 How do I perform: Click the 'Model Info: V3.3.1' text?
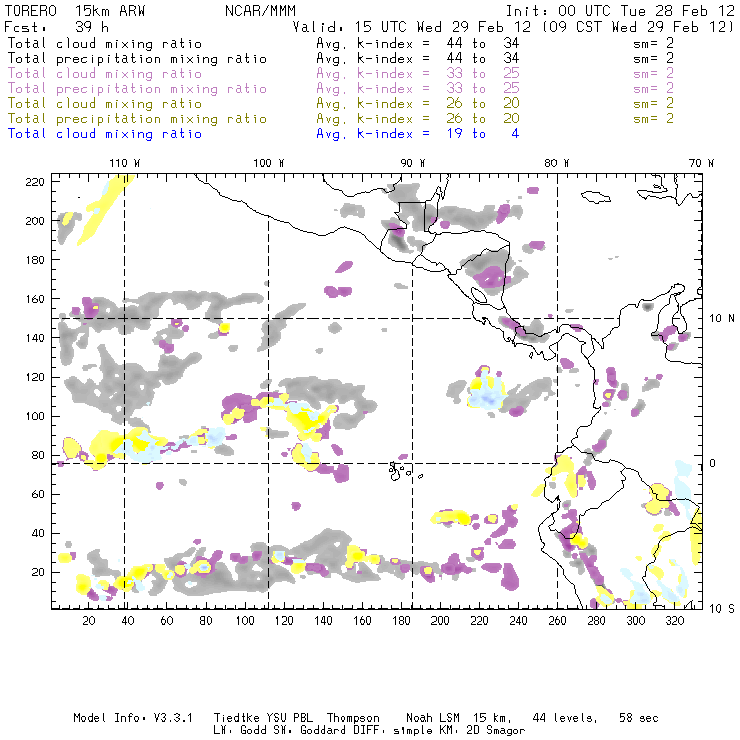click(133, 718)
